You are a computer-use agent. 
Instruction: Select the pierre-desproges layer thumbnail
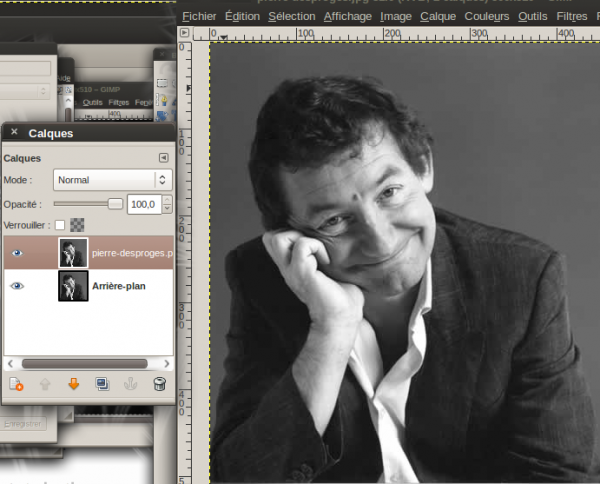(x=73, y=253)
